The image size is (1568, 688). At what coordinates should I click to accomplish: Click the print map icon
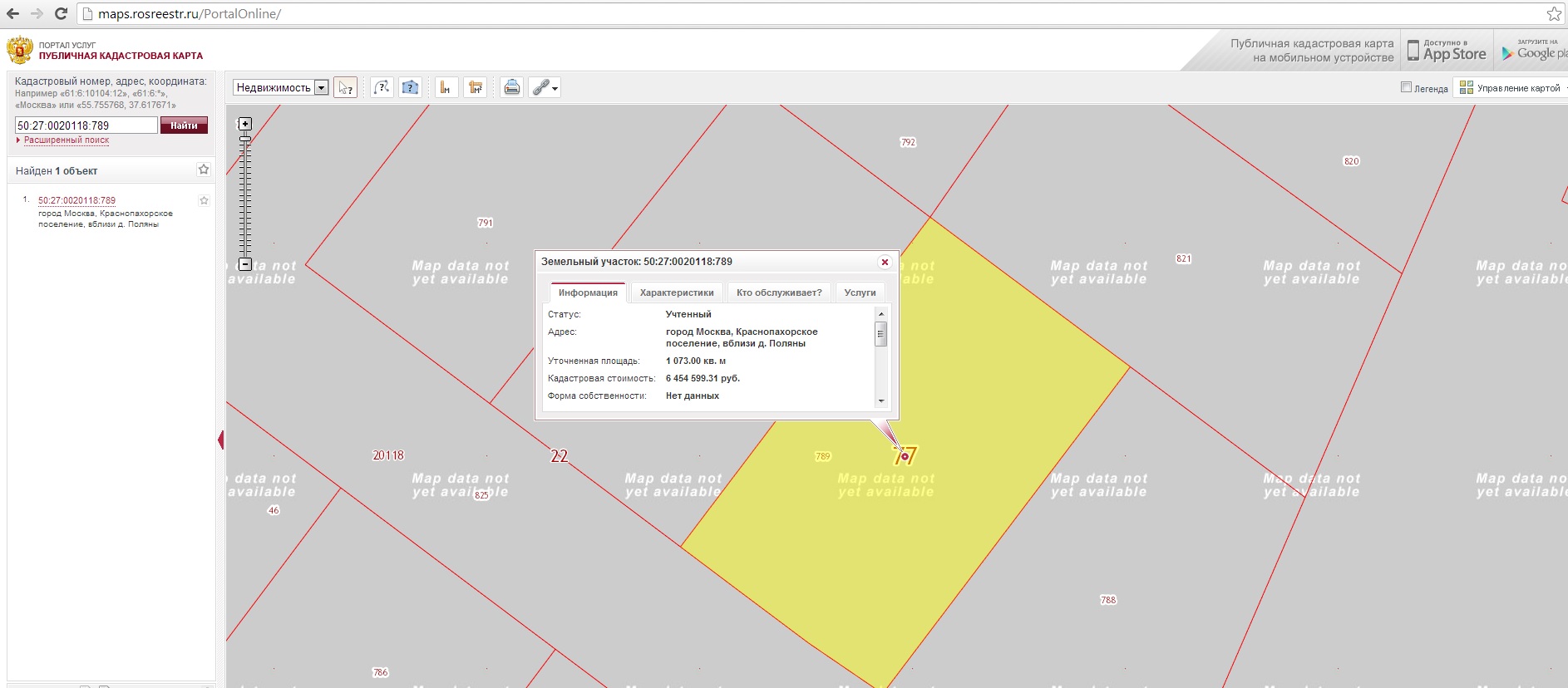pyautogui.click(x=512, y=87)
